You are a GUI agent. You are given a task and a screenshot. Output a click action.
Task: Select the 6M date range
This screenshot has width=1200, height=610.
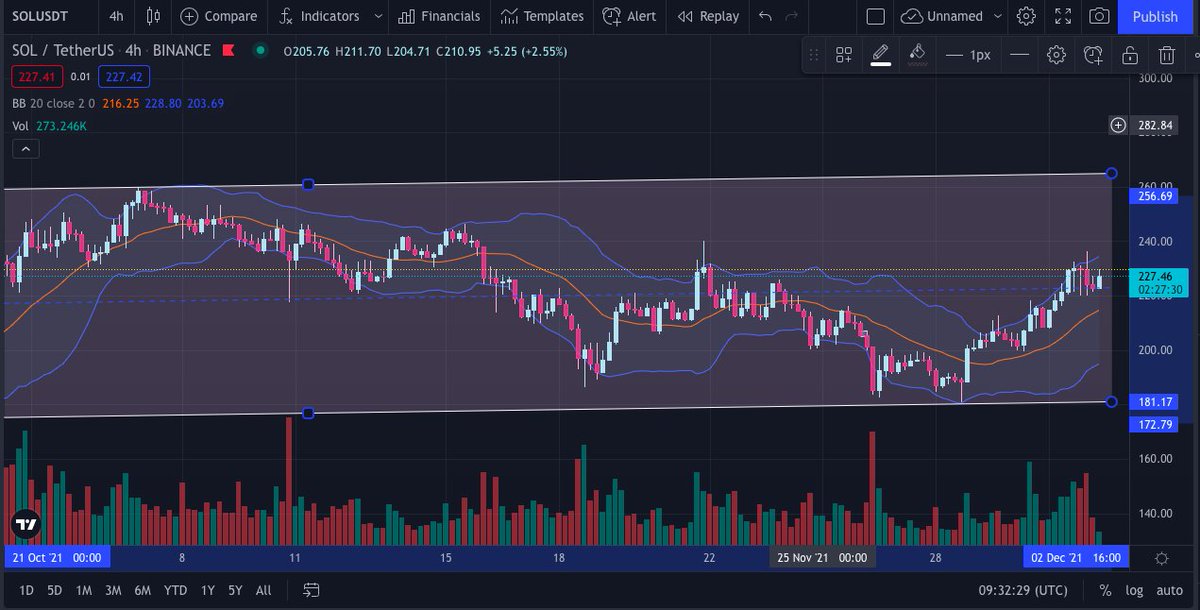click(x=143, y=590)
